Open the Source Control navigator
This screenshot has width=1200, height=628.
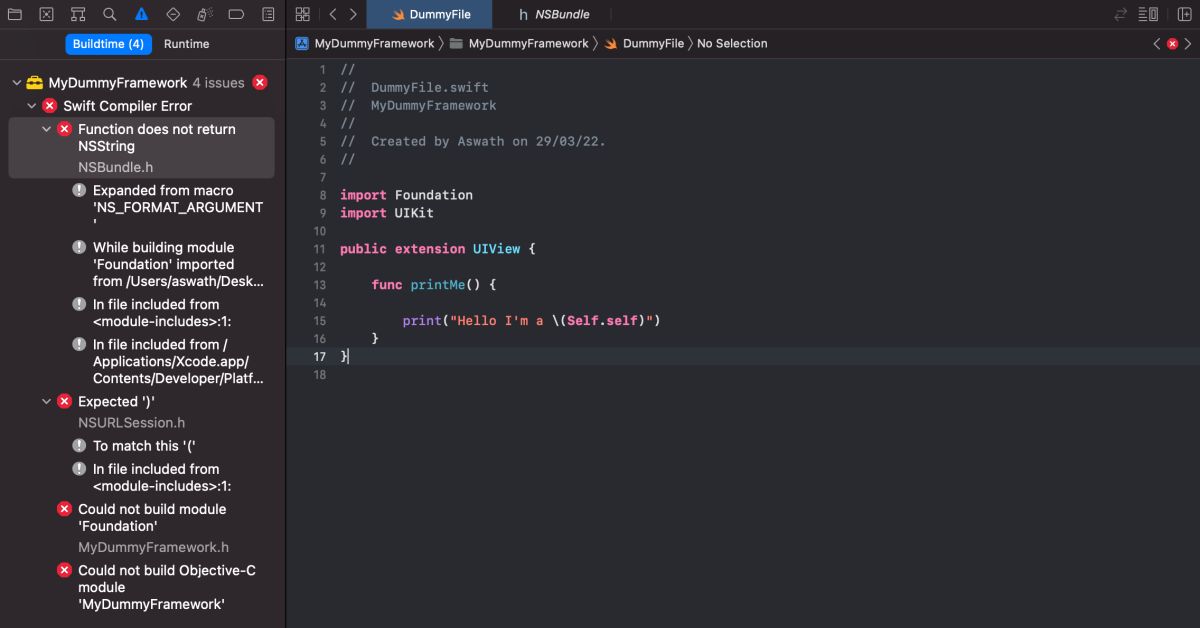[46, 15]
